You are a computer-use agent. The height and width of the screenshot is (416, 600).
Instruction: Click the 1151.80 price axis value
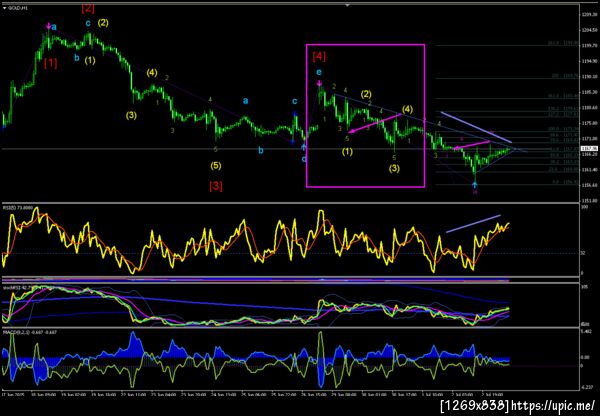(588, 201)
